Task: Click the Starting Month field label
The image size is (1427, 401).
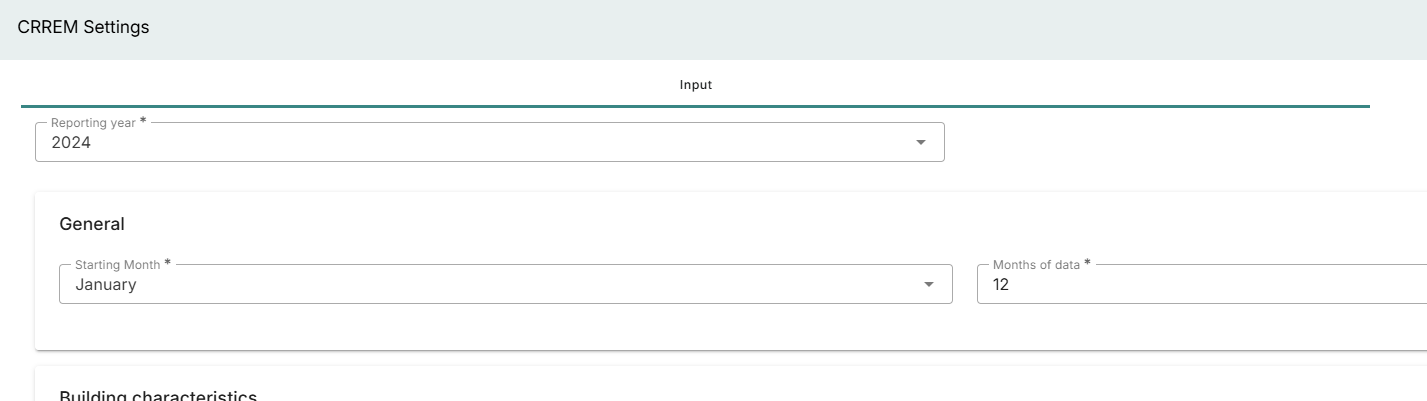Action: click(117, 264)
